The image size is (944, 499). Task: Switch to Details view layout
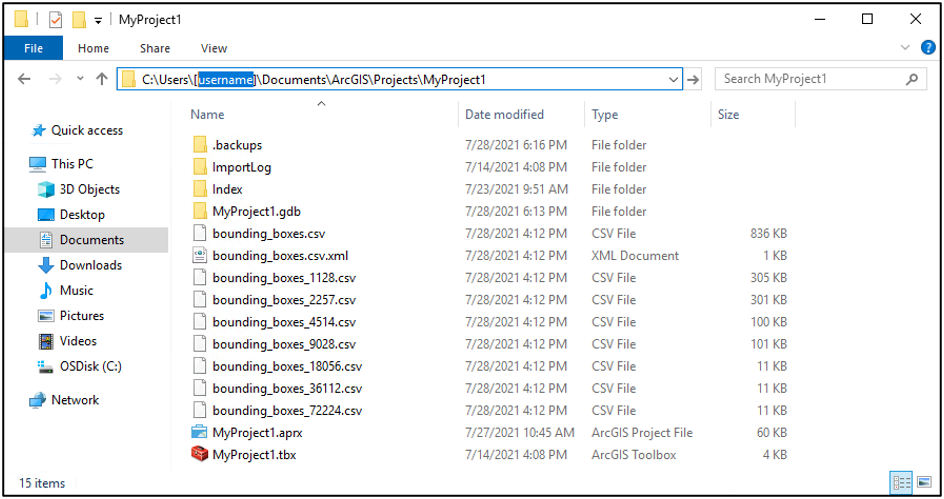point(901,484)
